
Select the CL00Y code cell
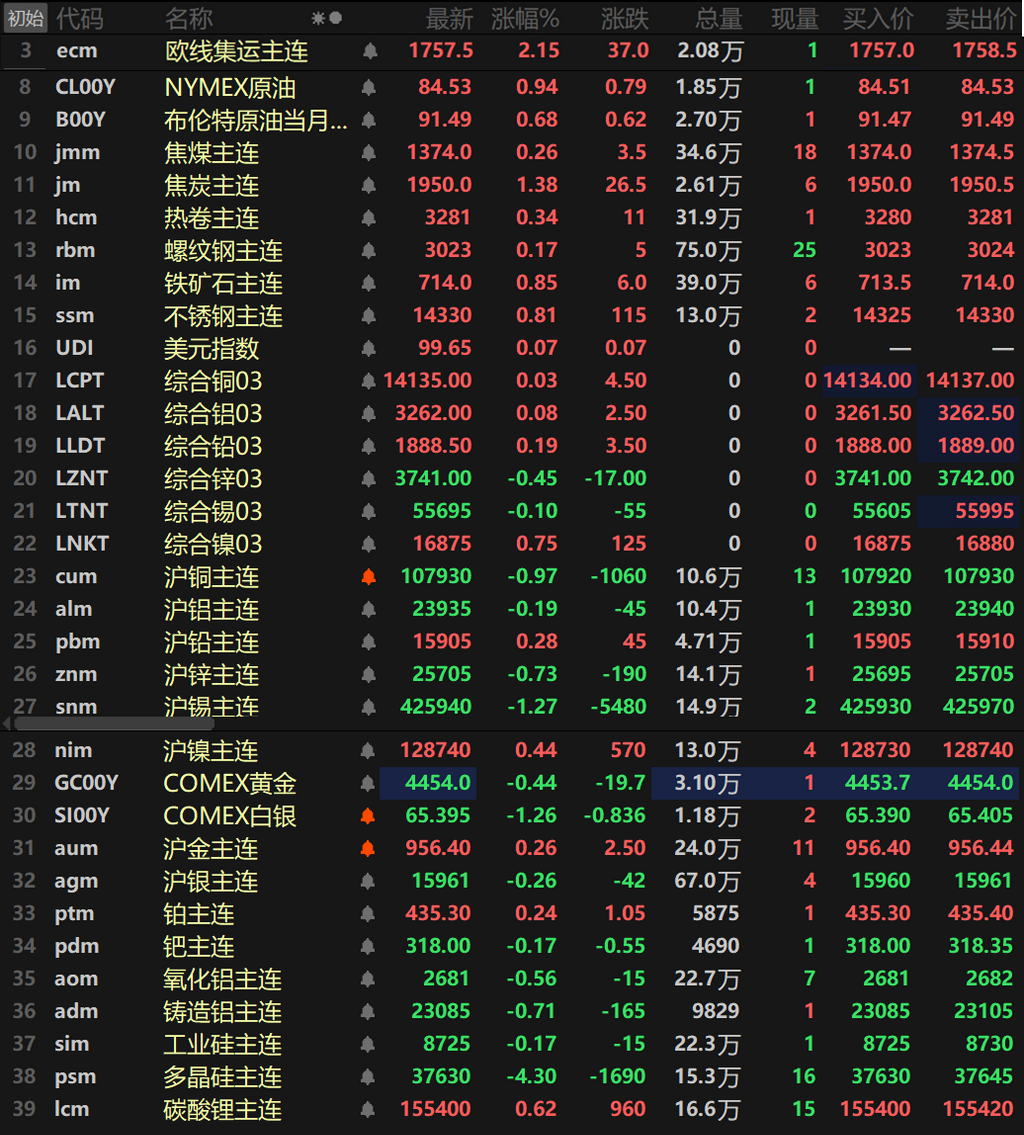point(85,88)
